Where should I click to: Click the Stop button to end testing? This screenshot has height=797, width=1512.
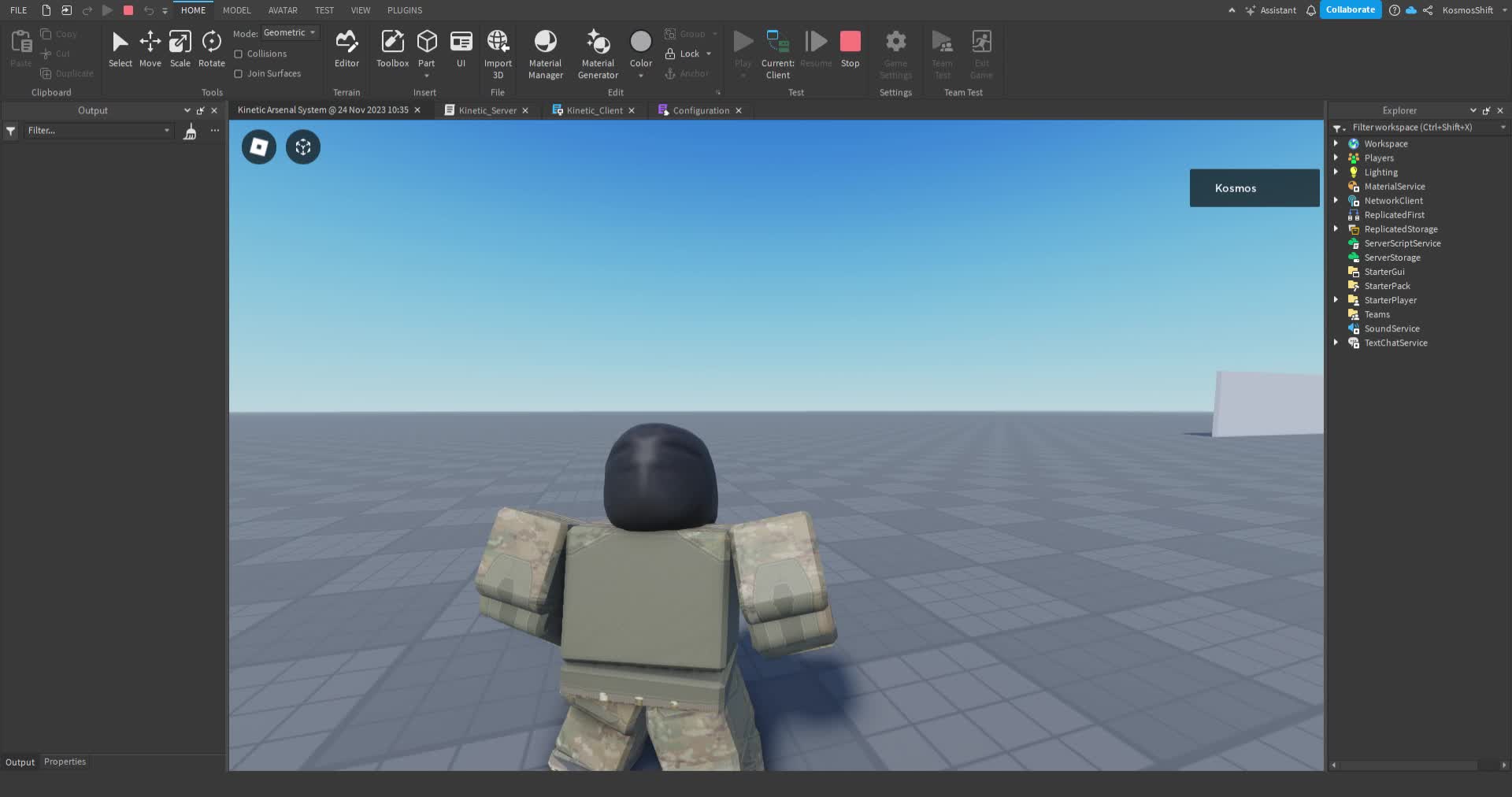pyautogui.click(x=850, y=49)
